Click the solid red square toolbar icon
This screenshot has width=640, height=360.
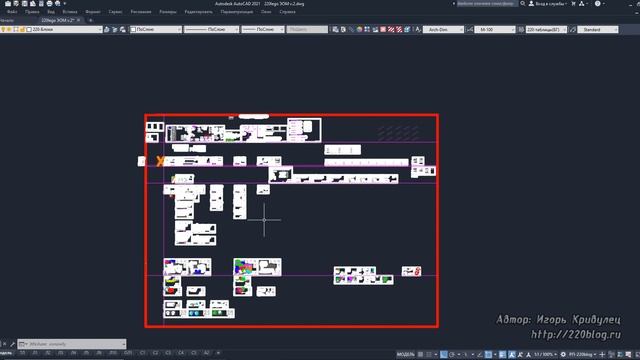tap(383, 29)
